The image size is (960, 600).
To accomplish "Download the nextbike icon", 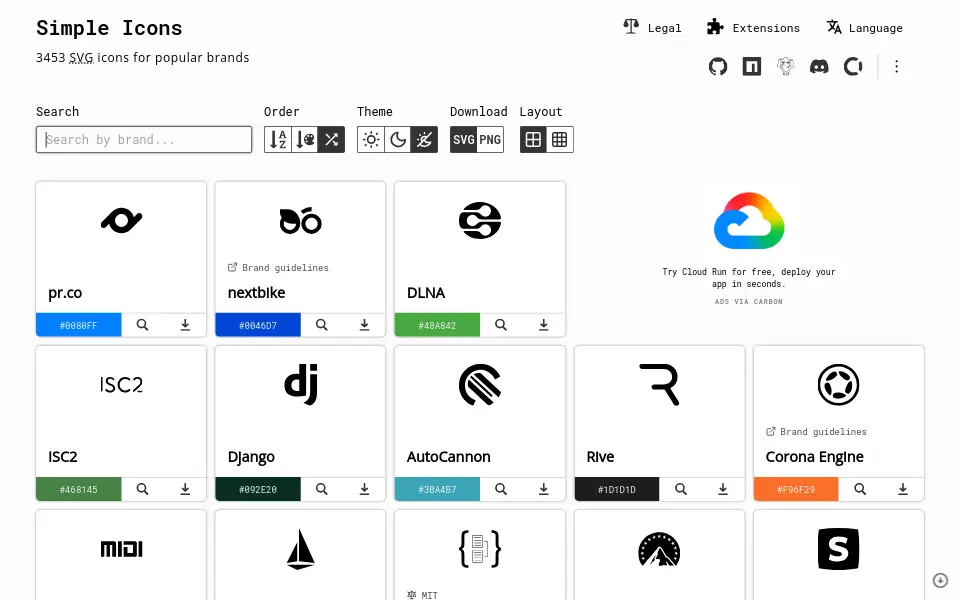I will point(364,325).
